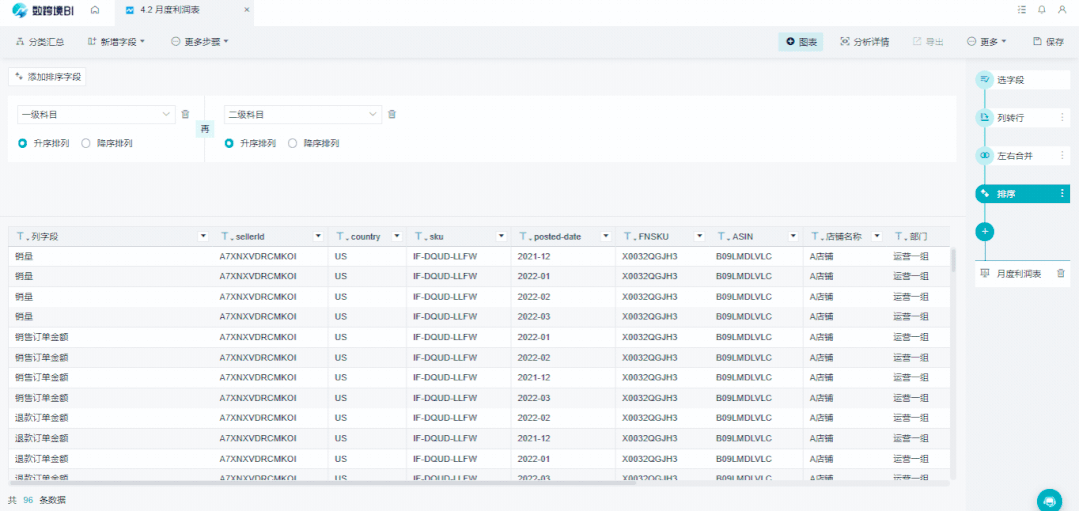Click the 导出 button
1079x511 pixels.
tap(928, 42)
